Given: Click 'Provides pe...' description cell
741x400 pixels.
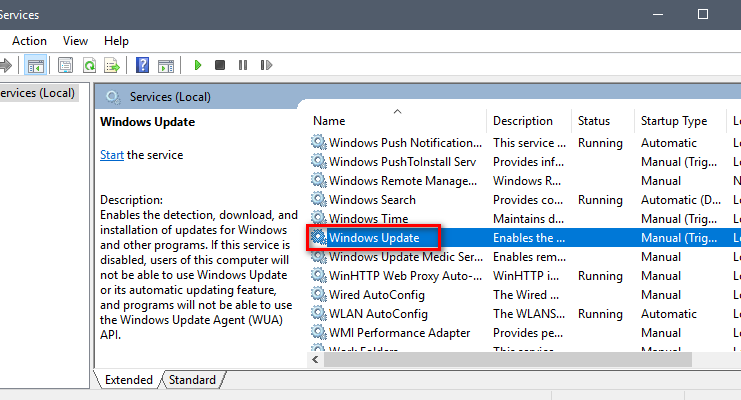Looking at the screenshot, I should click(528, 333).
